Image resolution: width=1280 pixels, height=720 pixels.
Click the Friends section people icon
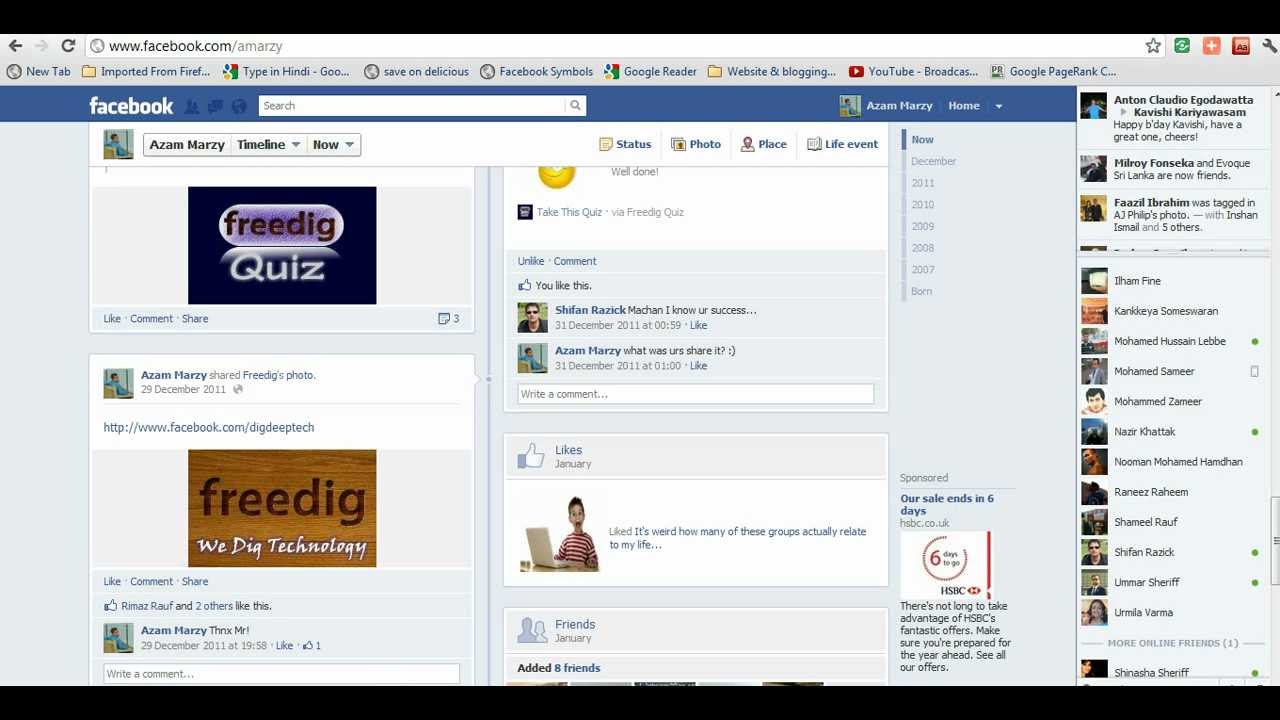pos(531,630)
